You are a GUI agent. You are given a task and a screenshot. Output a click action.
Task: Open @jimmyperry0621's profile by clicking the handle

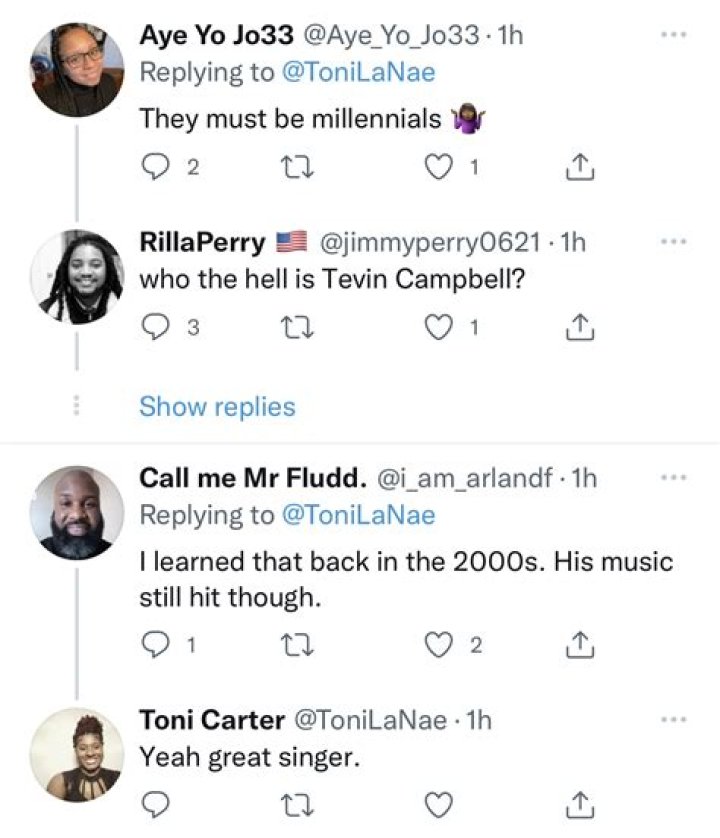(x=406, y=242)
